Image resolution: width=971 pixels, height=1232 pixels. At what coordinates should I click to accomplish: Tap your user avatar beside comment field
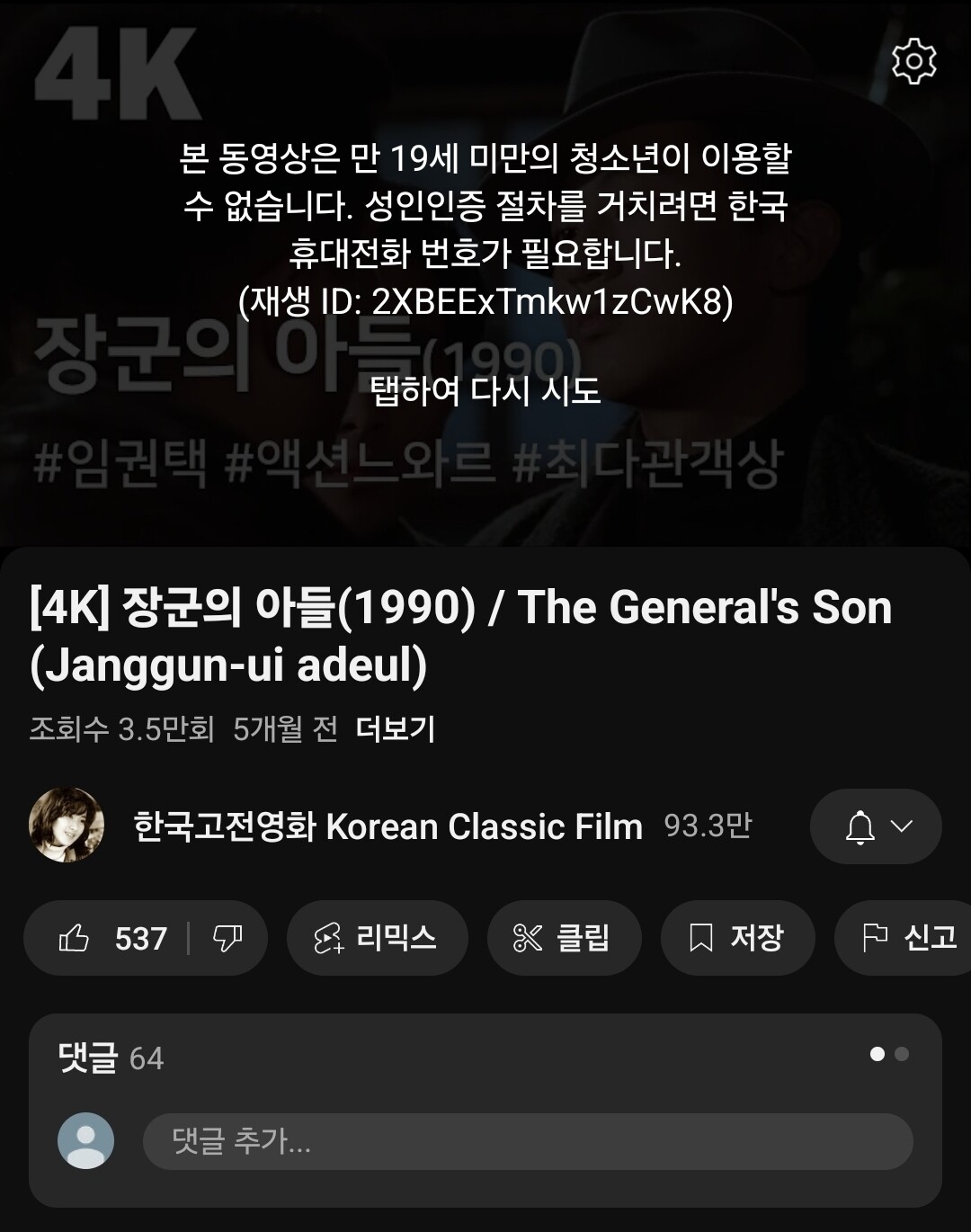(86, 1141)
